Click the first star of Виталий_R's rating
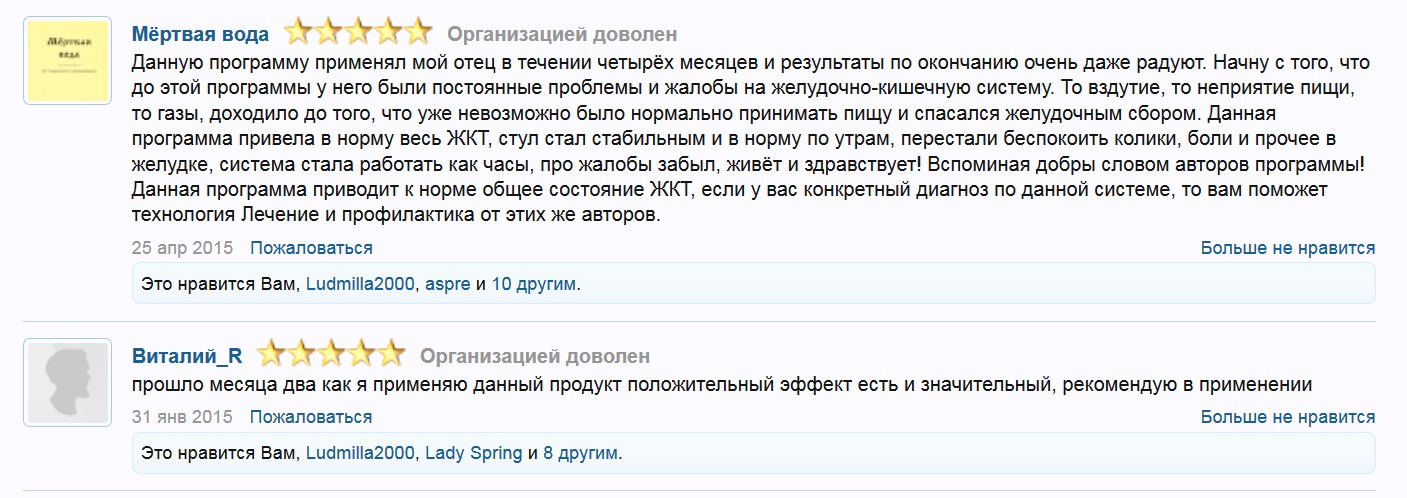Viewport: 1407px width, 498px height. point(271,355)
